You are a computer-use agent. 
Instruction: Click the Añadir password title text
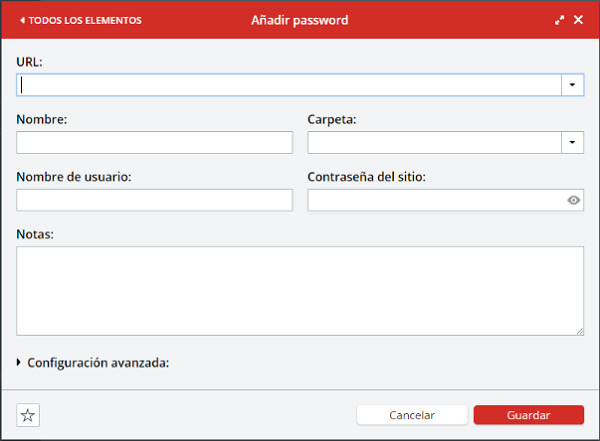point(299,20)
